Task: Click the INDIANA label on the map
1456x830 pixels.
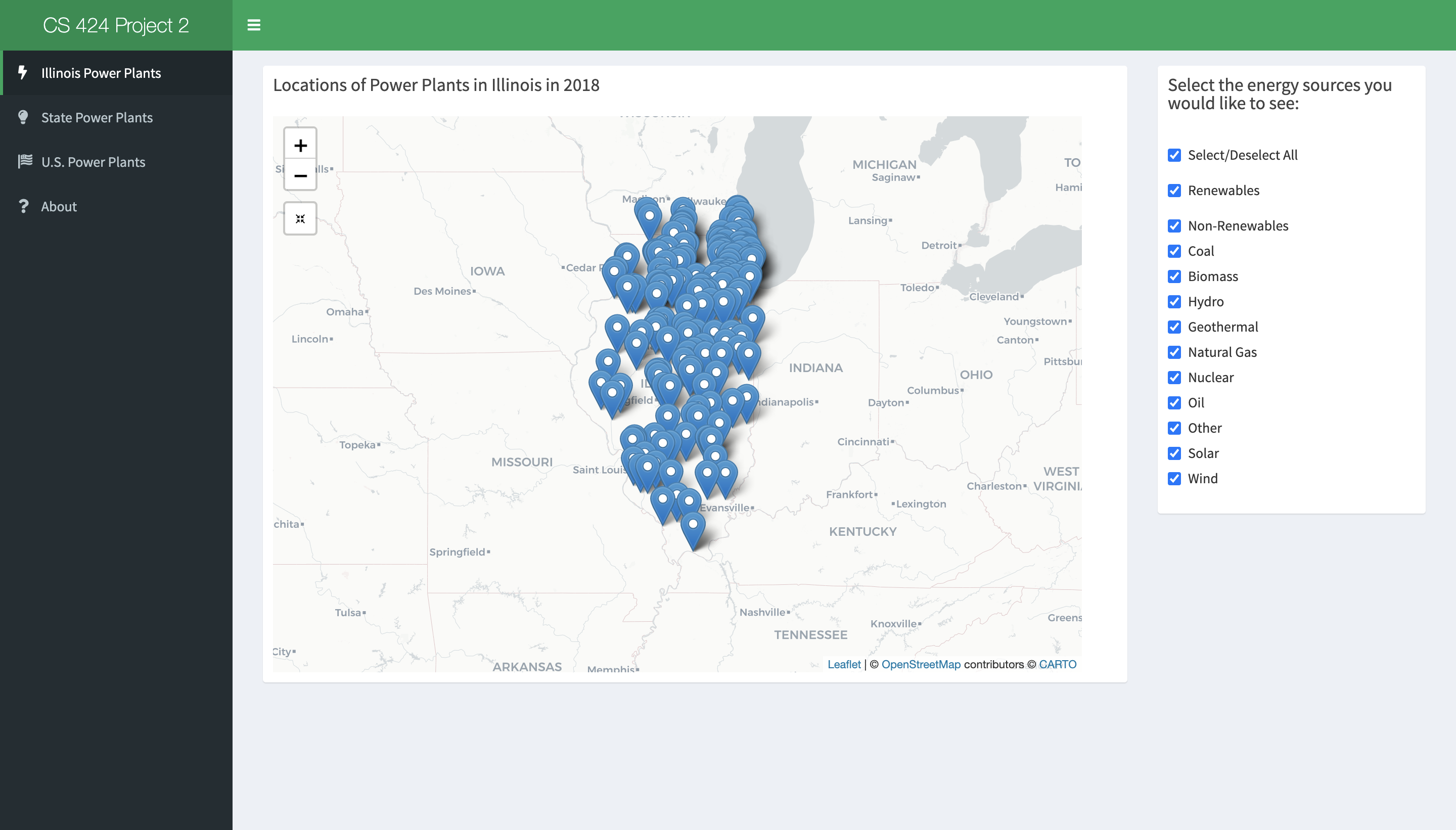Action: [x=816, y=367]
